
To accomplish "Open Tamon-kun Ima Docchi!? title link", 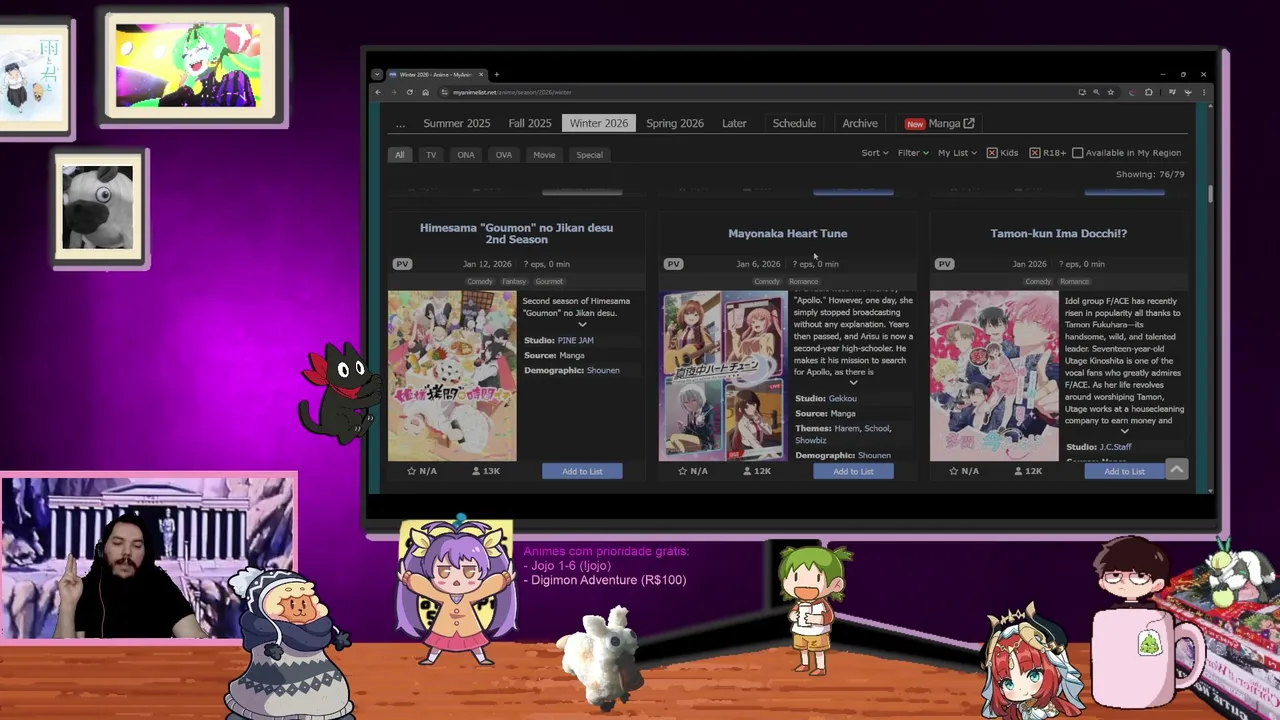I will [x=1058, y=233].
